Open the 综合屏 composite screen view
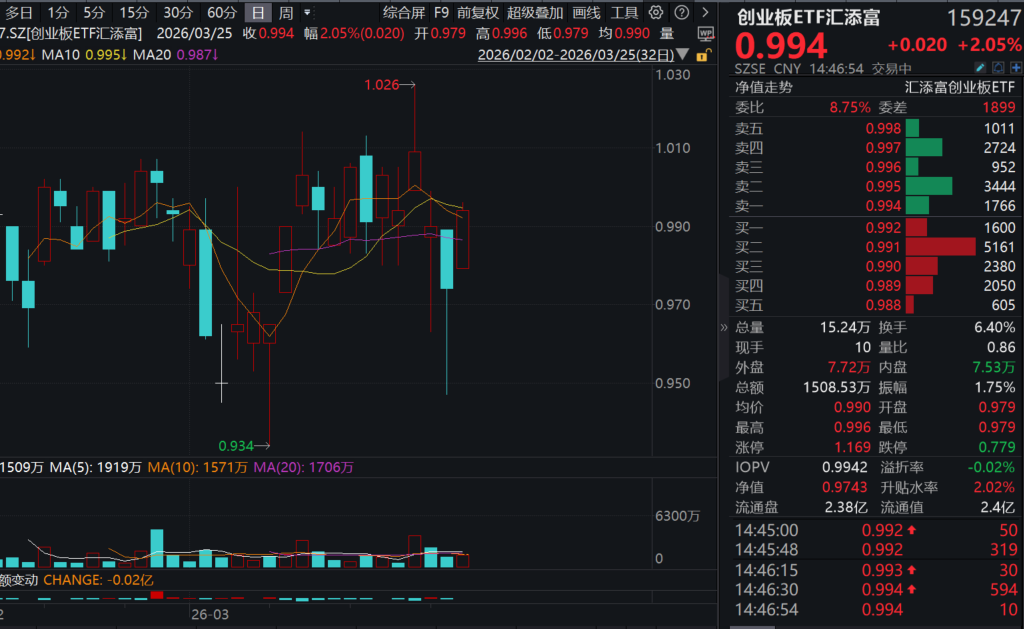 coord(404,13)
